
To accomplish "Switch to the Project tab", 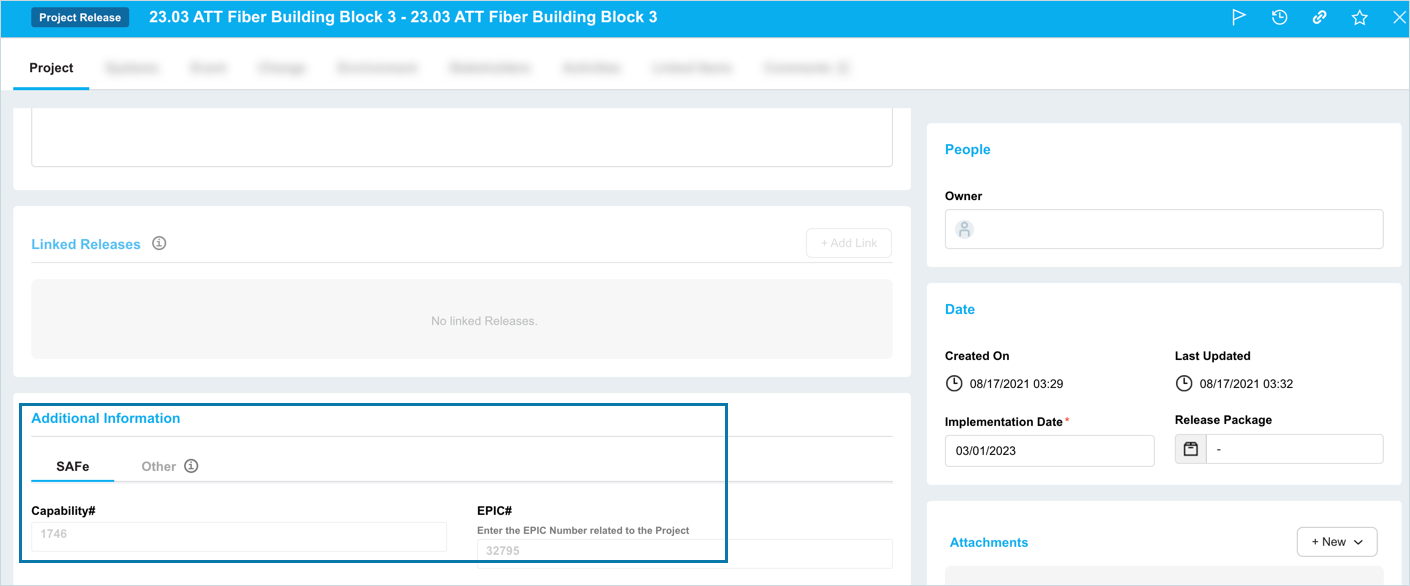I will click(x=51, y=68).
